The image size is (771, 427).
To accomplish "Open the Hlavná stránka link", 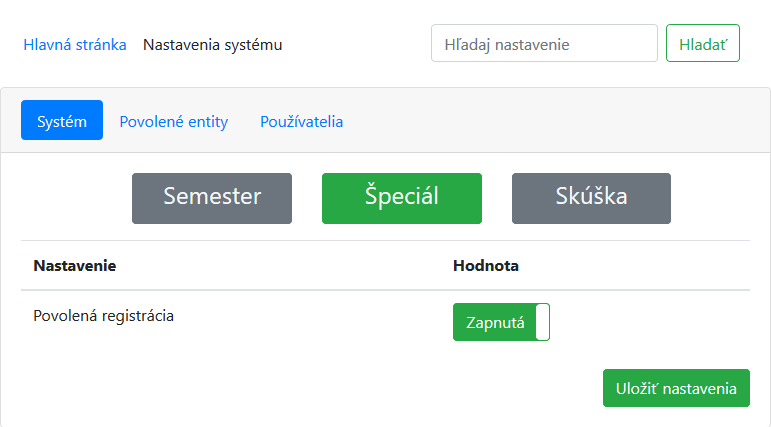I will tap(75, 45).
